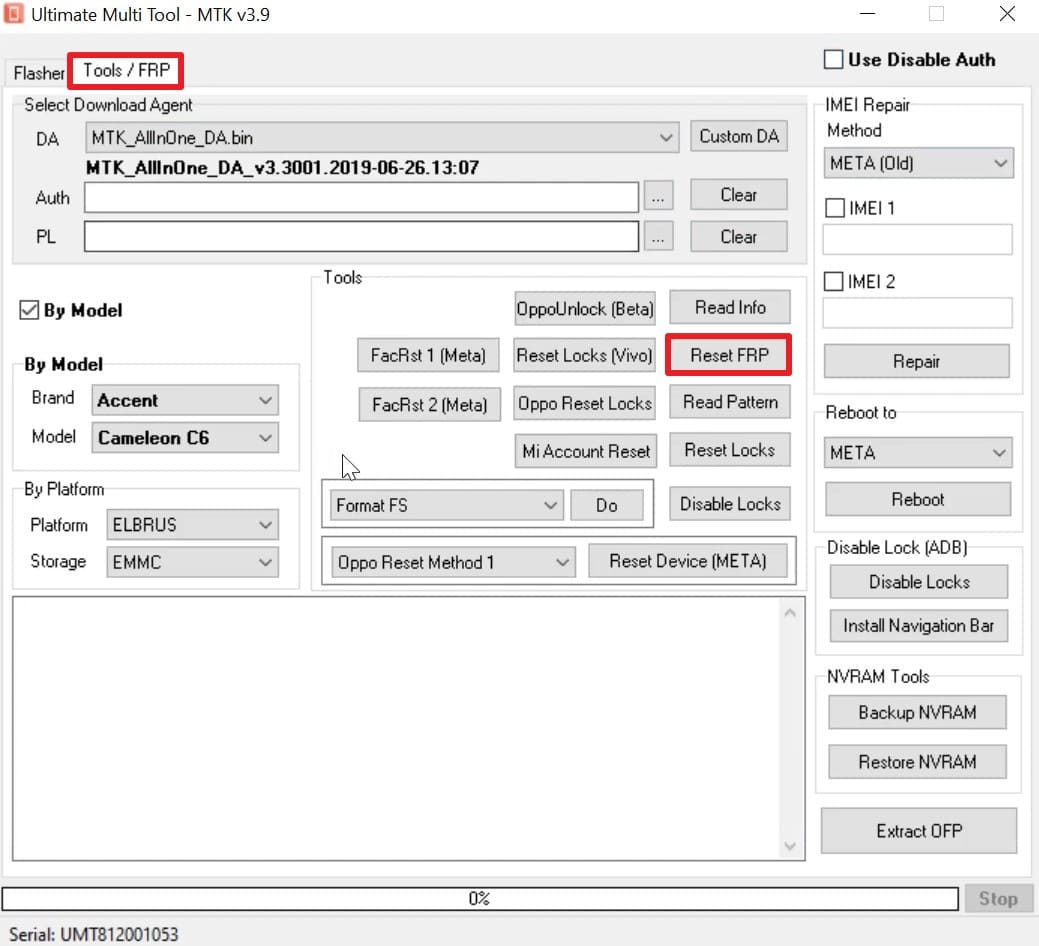Click the PL path input field
This screenshot has width=1039, height=946.
[361, 236]
